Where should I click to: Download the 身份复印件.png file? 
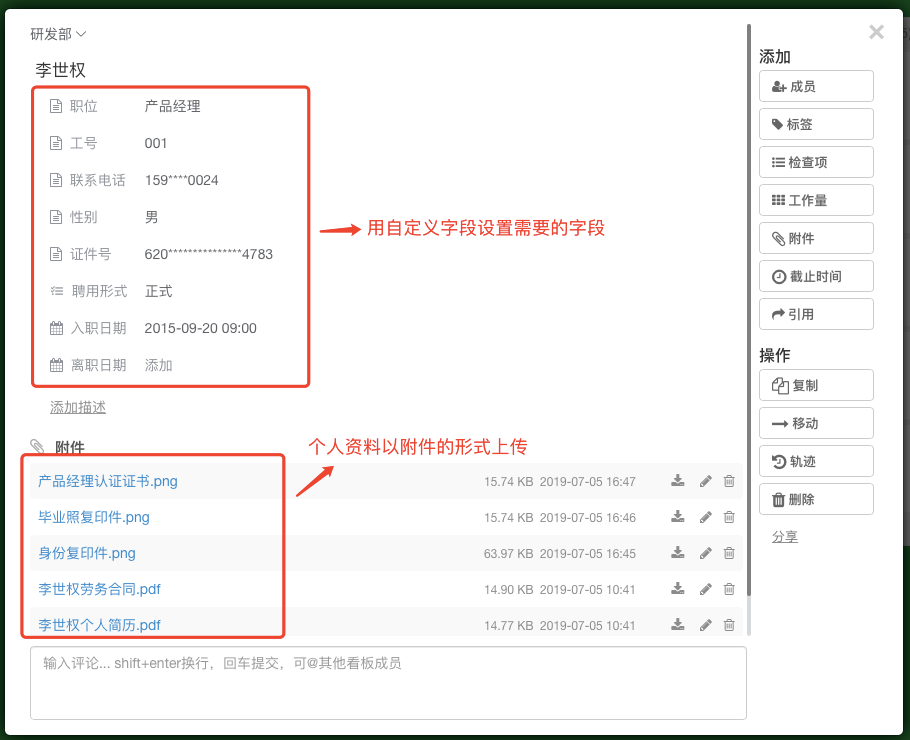pyautogui.click(x=678, y=553)
